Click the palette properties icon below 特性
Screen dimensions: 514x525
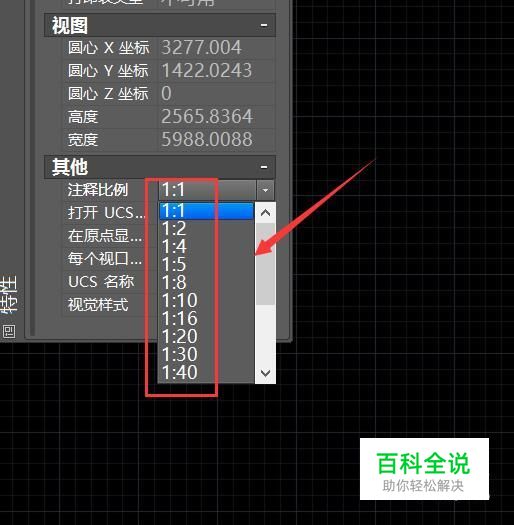tap(9, 331)
